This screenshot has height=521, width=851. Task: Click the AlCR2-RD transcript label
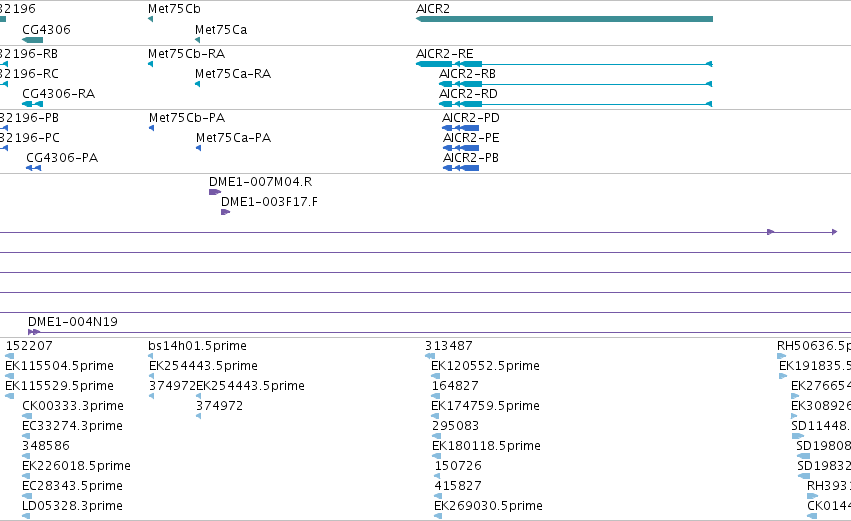point(468,94)
